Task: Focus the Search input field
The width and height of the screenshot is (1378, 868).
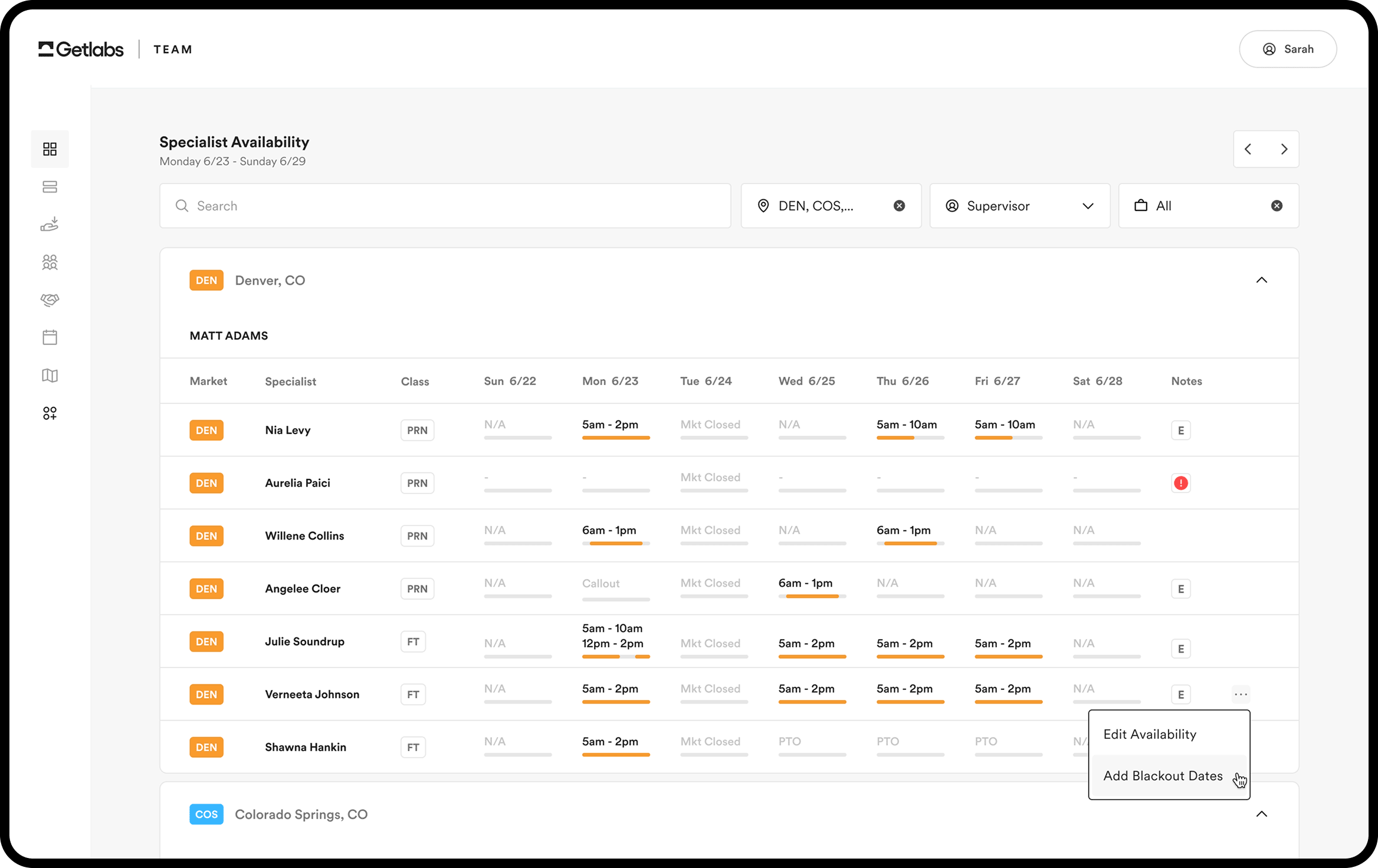Action: tap(445, 206)
